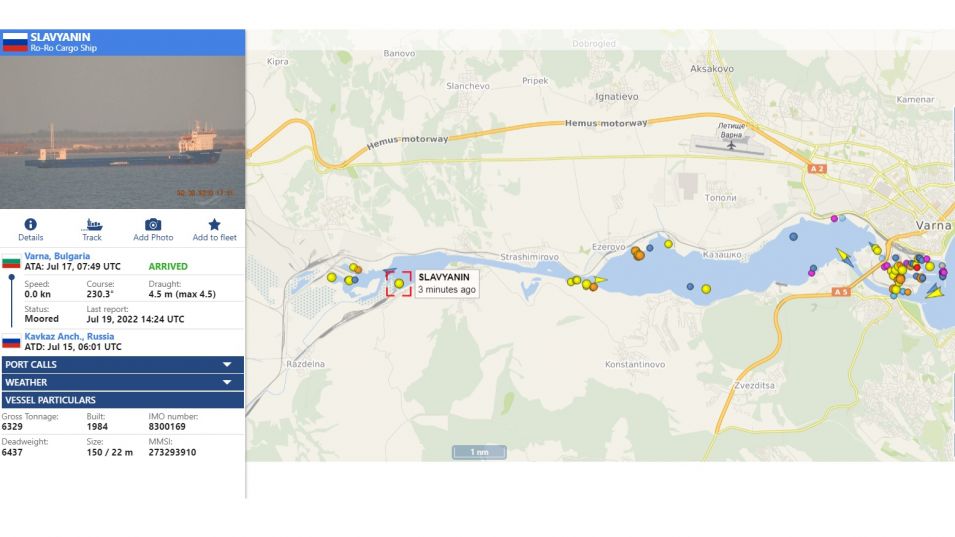Image resolution: width=955 pixels, height=537 pixels.
Task: Click the 1 nm map scale bar
Action: (479, 452)
